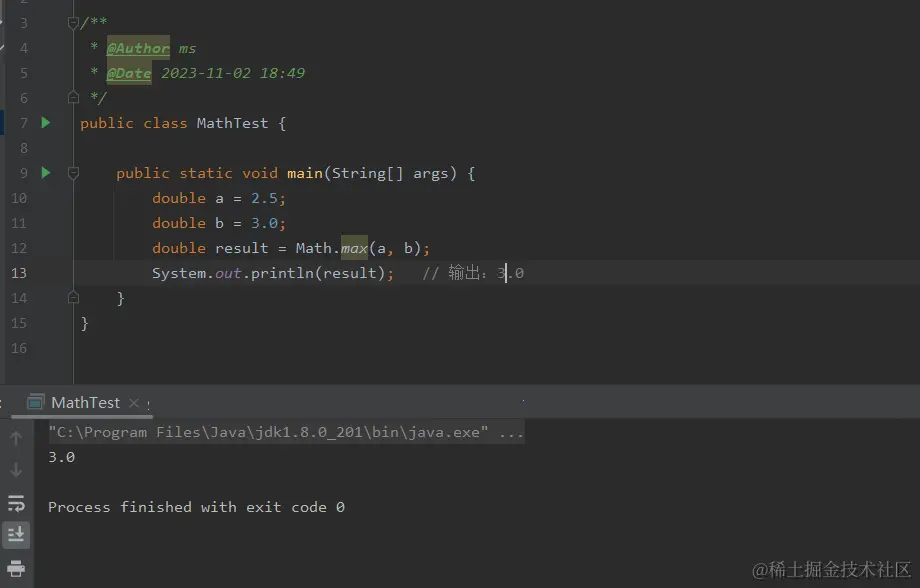This screenshot has width=920, height=588.
Task: Toggle soft-wrap in the run console
Action: [16, 503]
